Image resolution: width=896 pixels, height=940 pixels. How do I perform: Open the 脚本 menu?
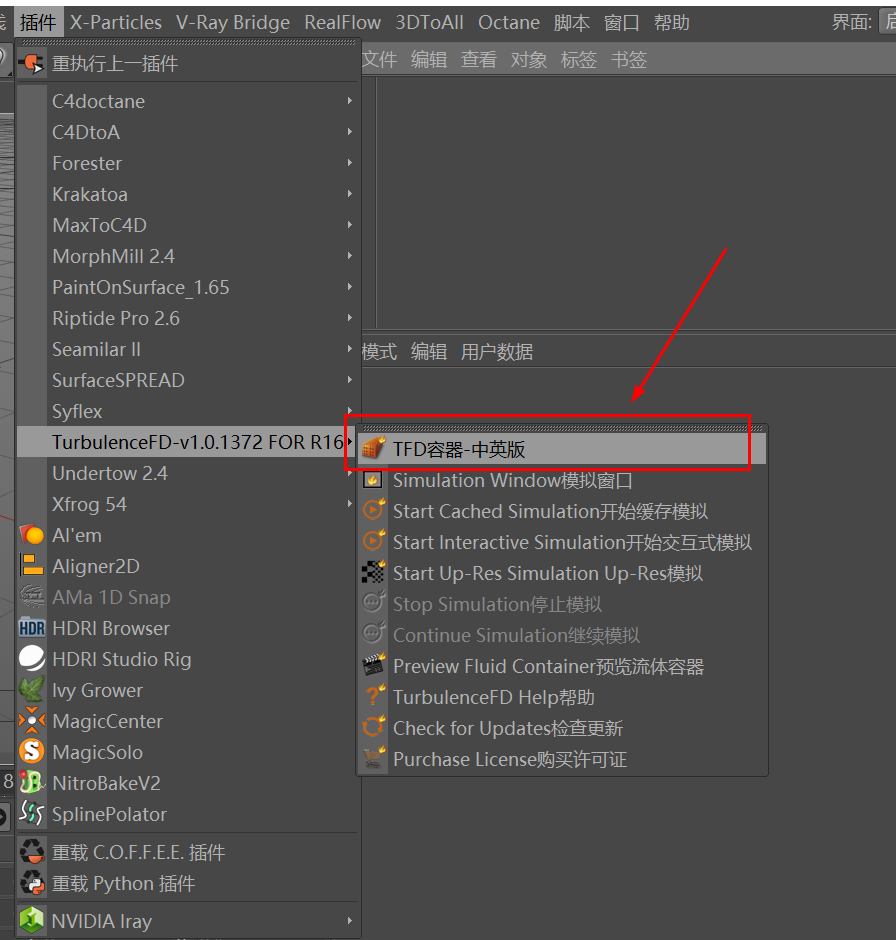[571, 23]
